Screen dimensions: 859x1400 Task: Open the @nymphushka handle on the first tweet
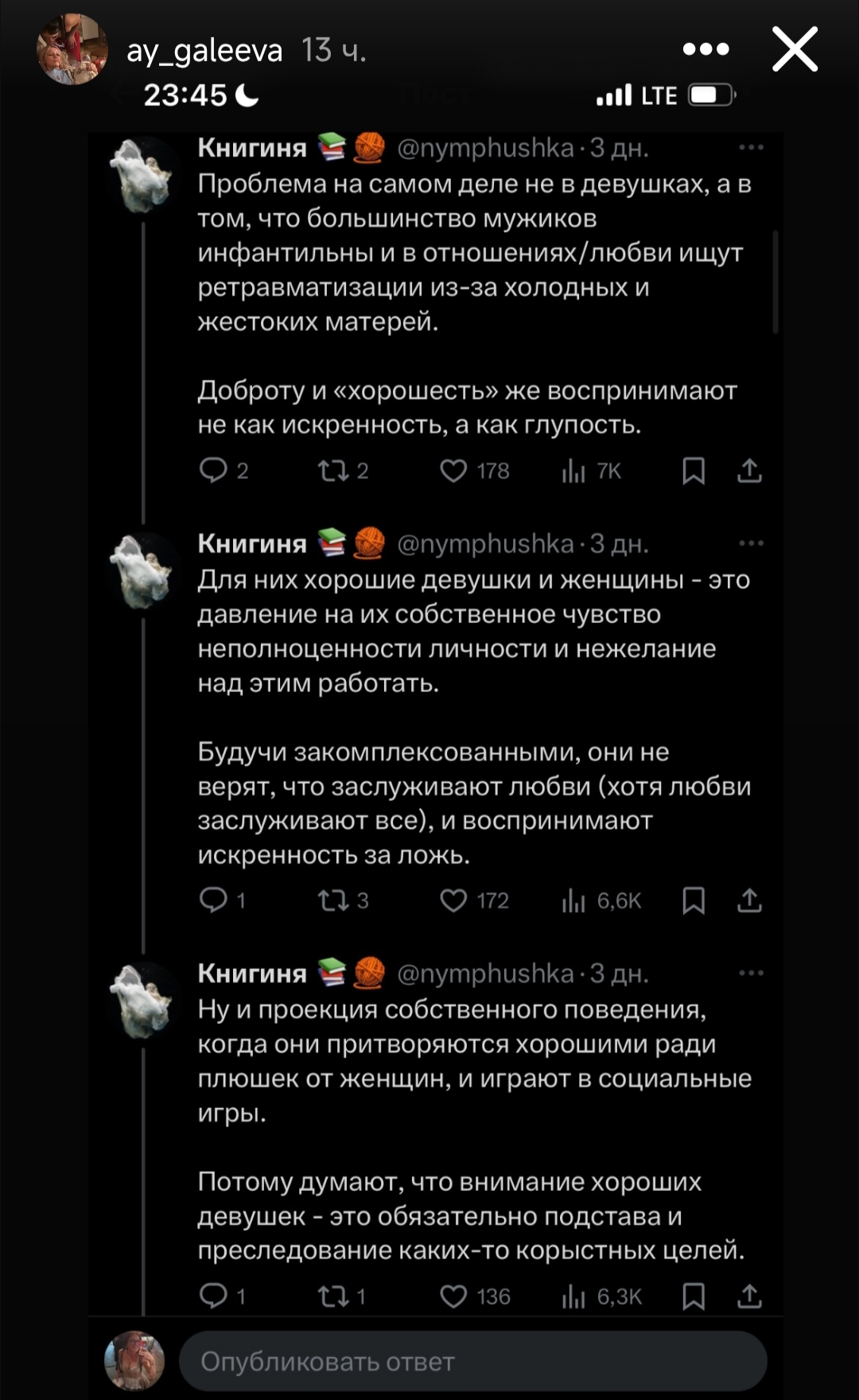point(485,148)
